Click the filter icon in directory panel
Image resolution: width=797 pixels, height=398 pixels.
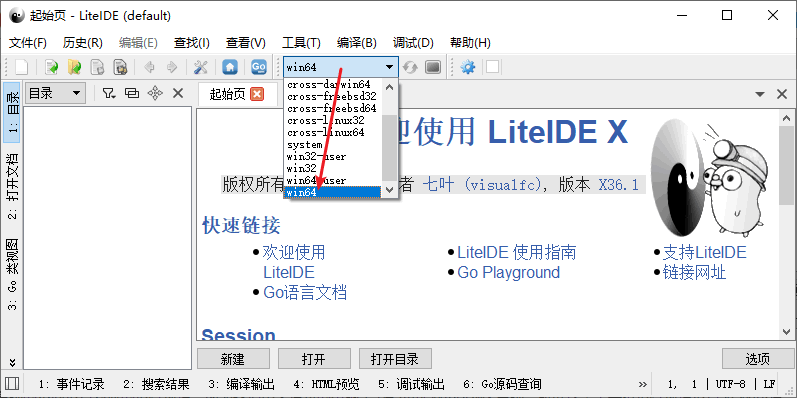pos(109,93)
